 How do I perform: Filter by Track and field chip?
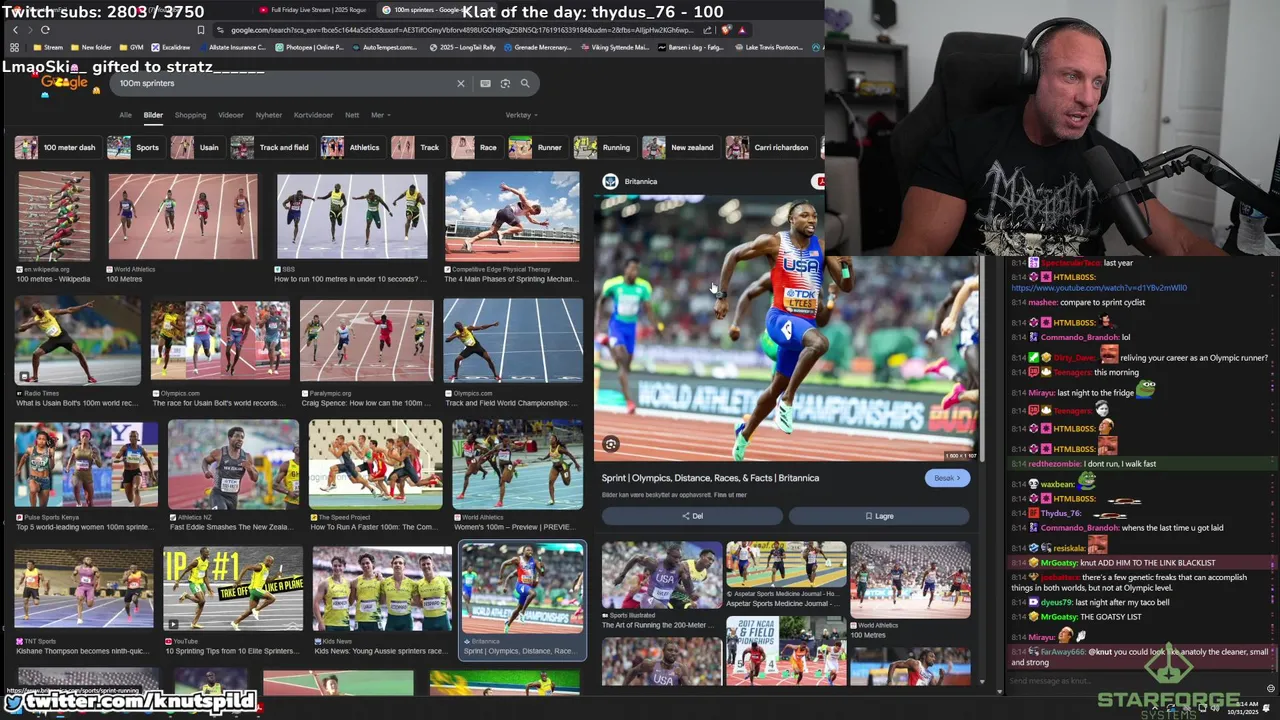tap(271, 148)
